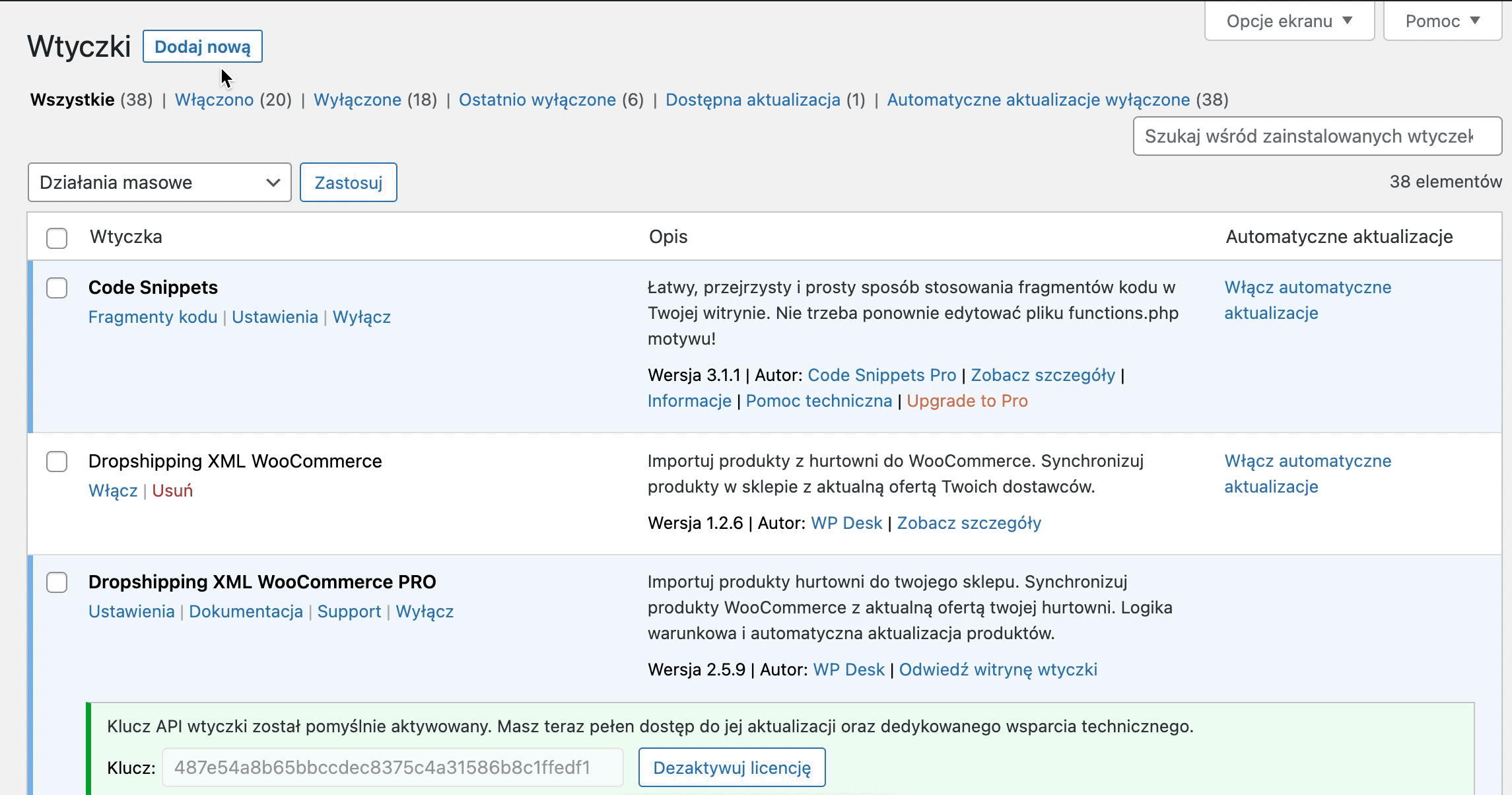
Task: Show the Wszystkie plugins filter
Action: [72, 100]
